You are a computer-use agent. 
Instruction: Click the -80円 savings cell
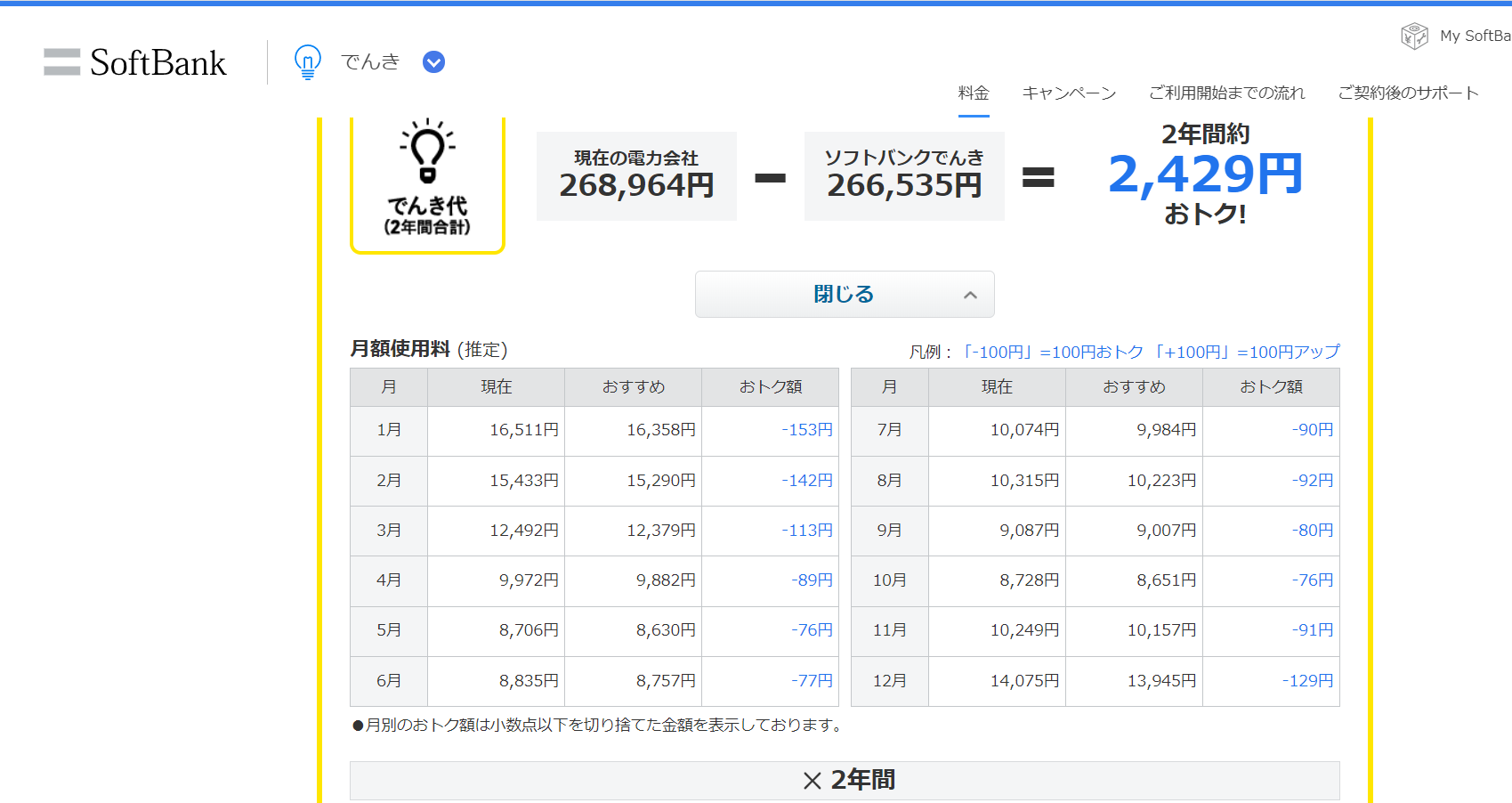pyautogui.click(x=1271, y=531)
